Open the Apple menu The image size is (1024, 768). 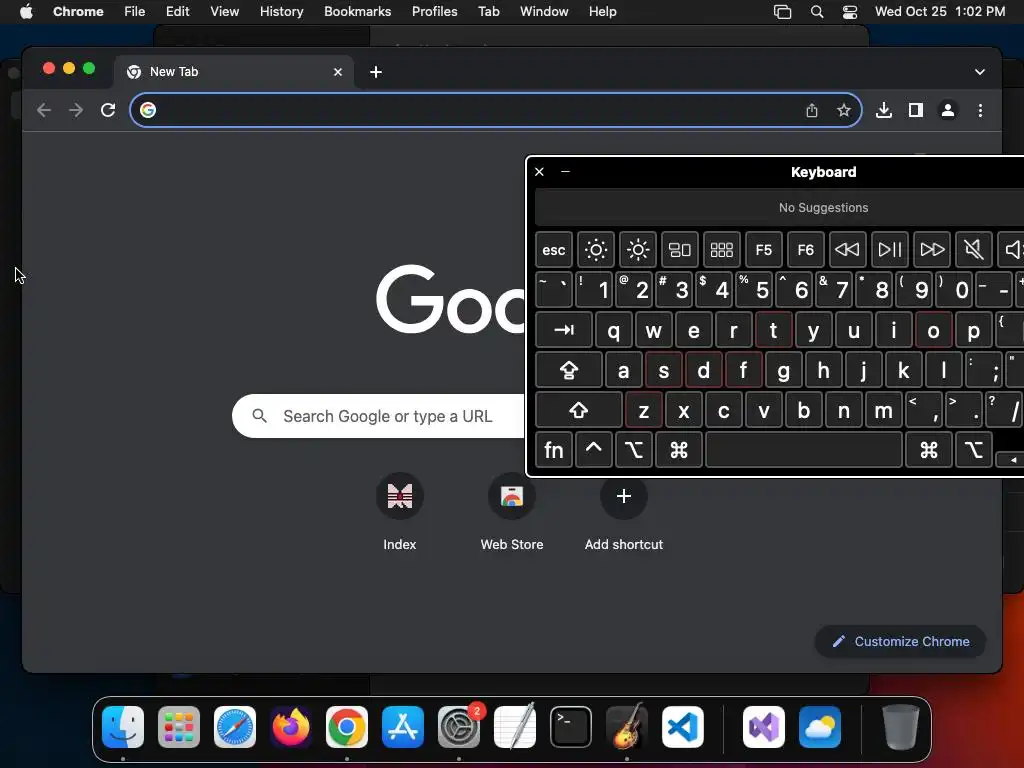26,11
